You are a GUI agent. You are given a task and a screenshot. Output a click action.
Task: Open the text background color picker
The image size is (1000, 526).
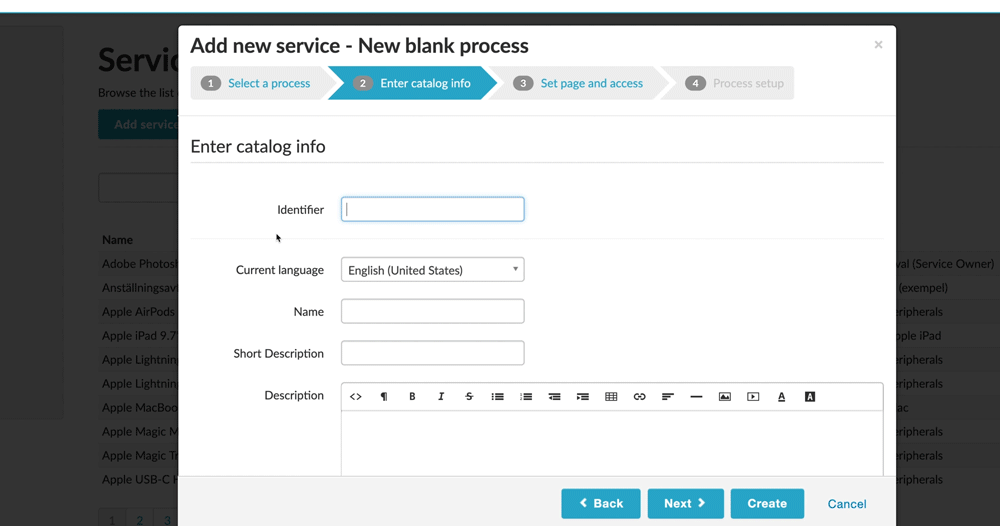pyautogui.click(x=810, y=397)
